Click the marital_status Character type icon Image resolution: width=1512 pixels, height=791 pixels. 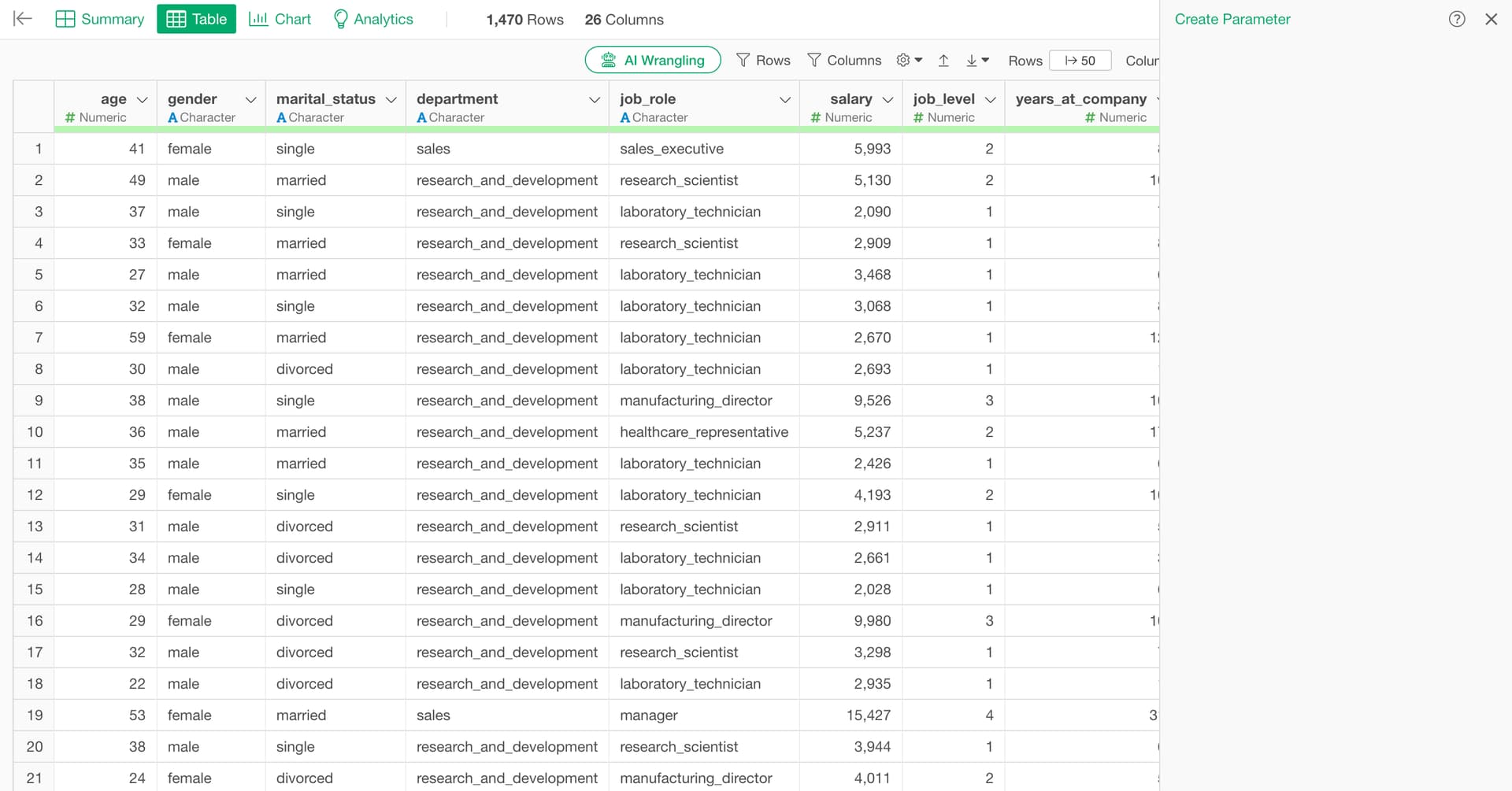pos(281,117)
